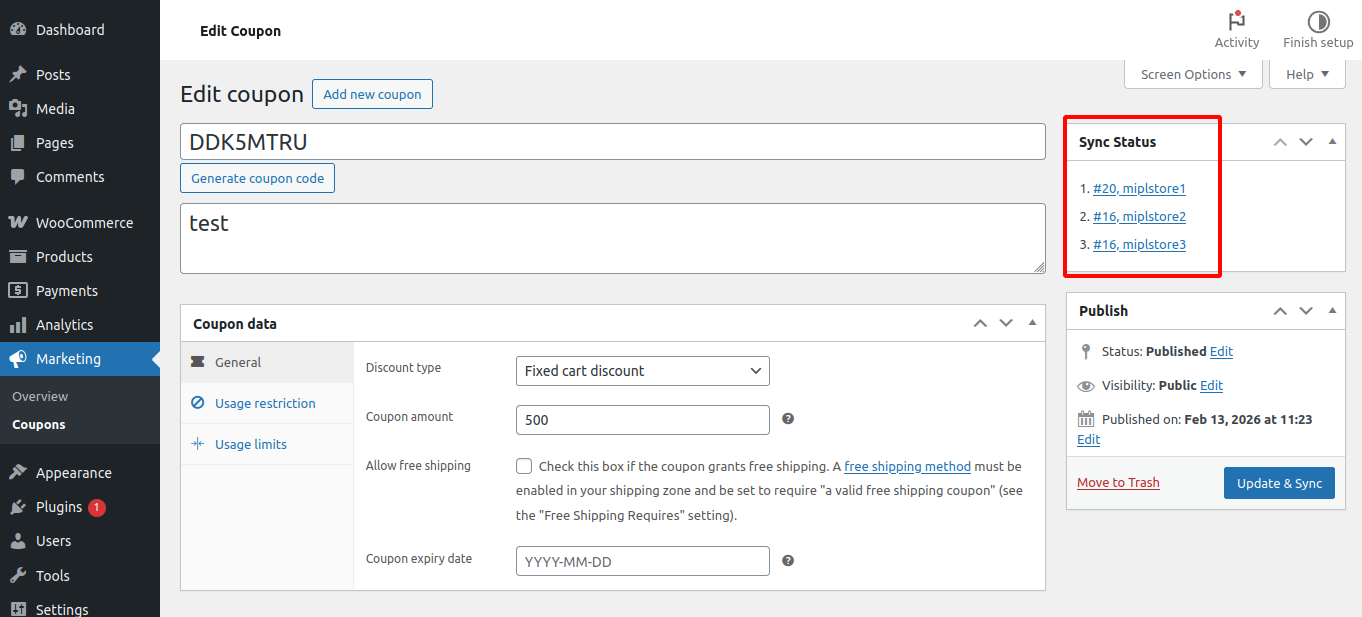
Task: Switch to the Usage limits tab
Action: (x=250, y=444)
